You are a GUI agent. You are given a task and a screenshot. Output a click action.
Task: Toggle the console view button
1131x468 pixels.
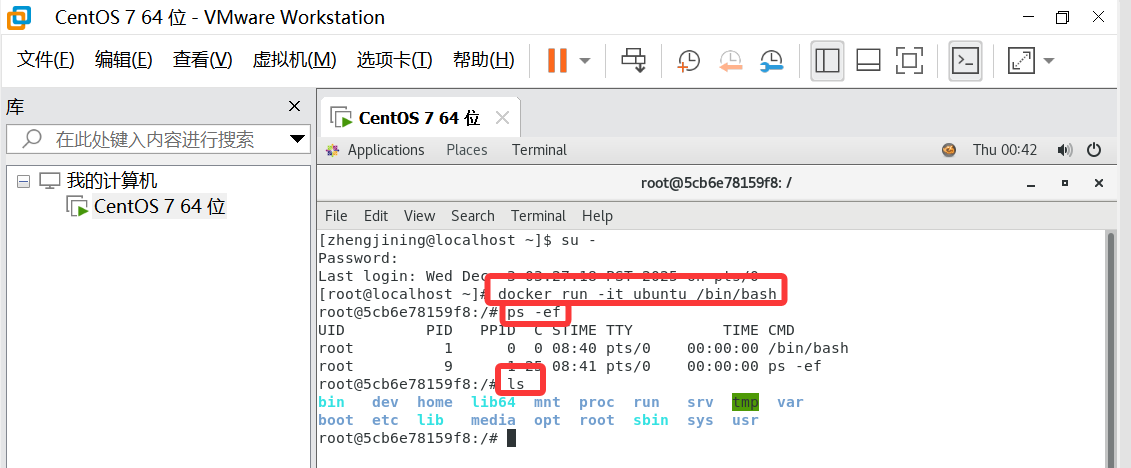965,60
